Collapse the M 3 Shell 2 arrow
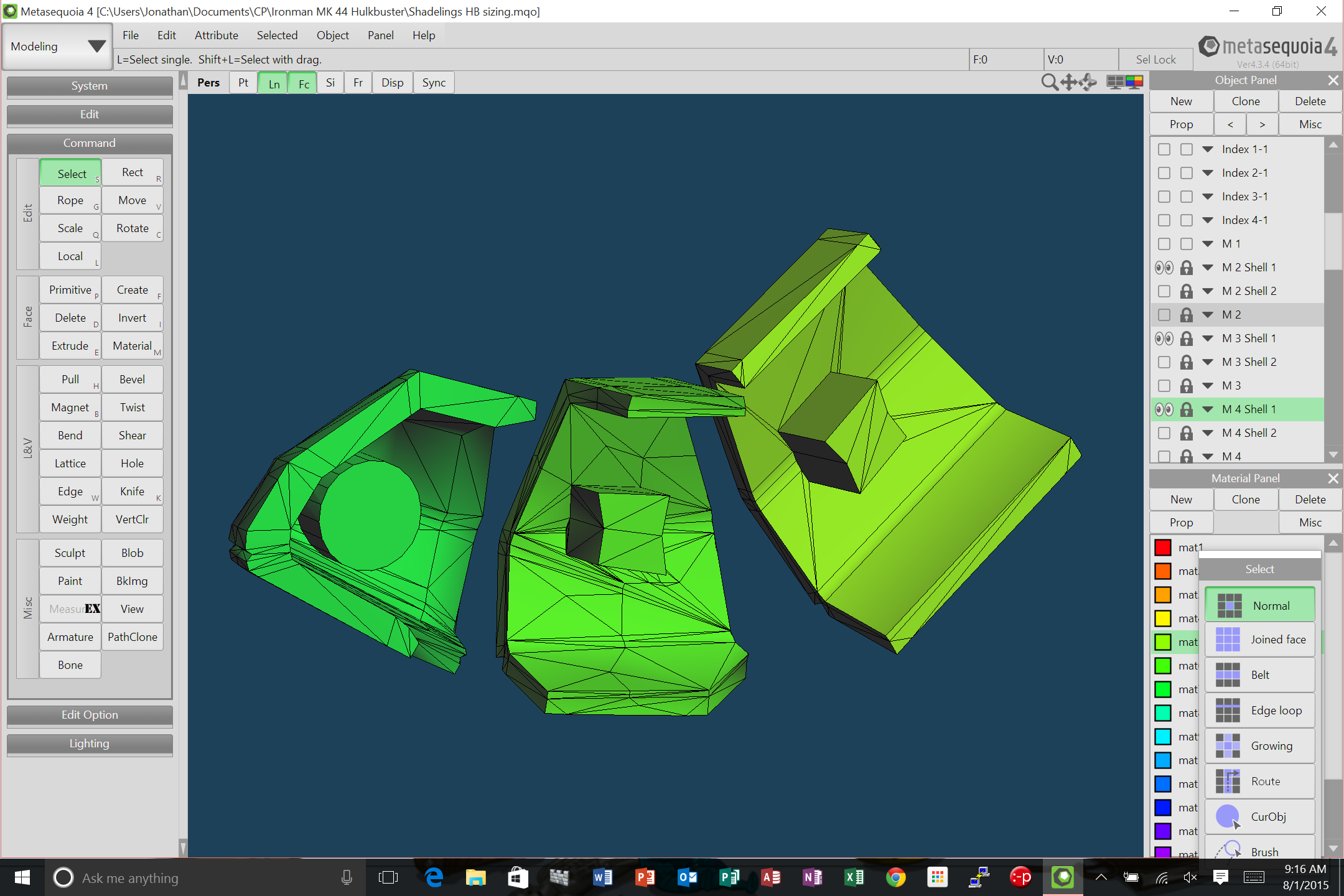Screen dimensions: 1344x896 click(x=1208, y=362)
